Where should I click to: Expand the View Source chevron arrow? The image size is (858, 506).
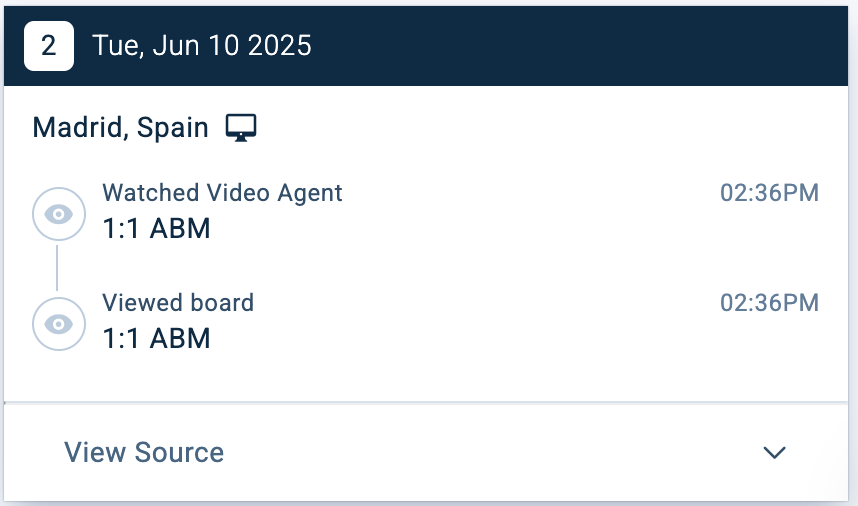[x=774, y=452]
